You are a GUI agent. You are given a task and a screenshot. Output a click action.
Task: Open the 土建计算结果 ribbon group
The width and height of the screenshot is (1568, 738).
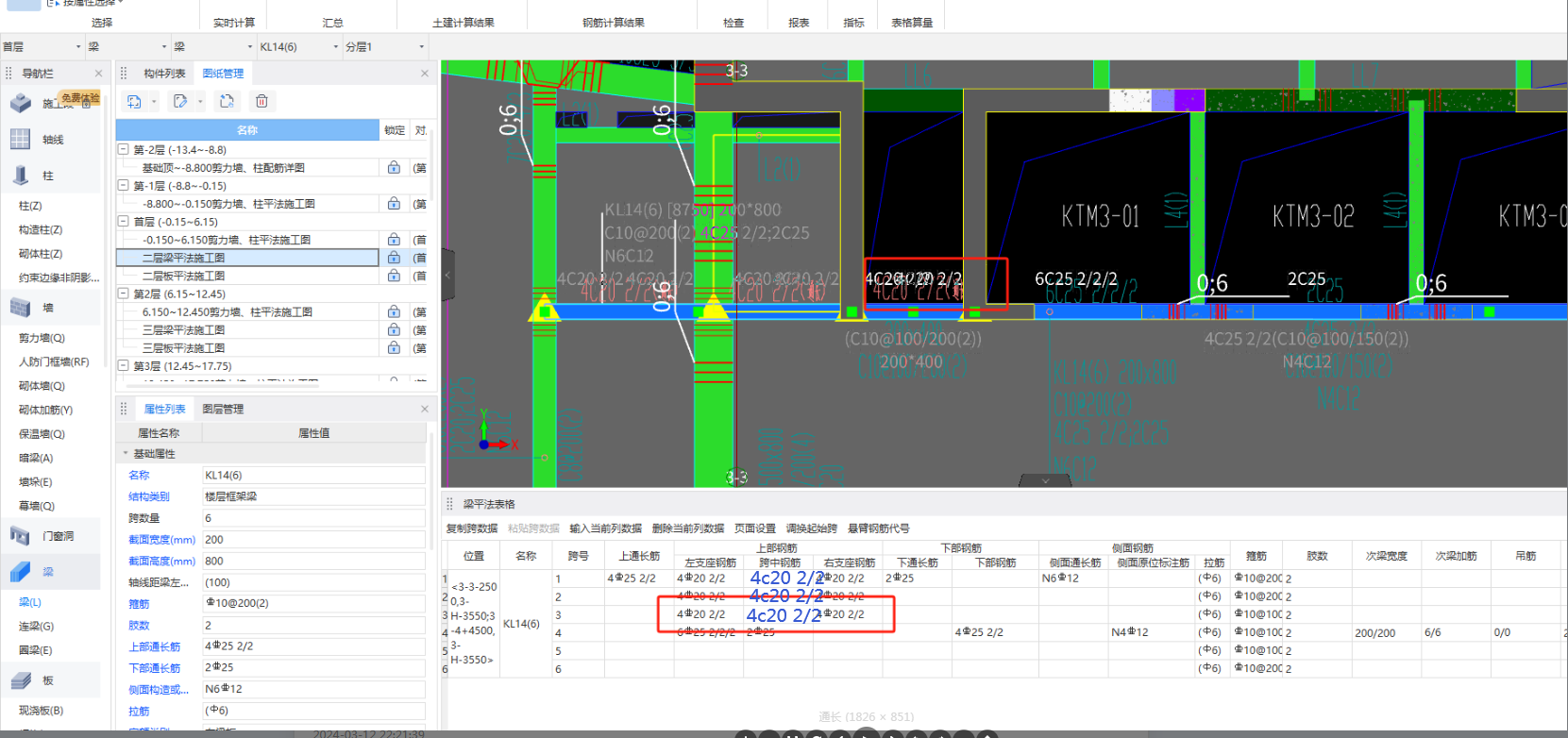click(463, 23)
